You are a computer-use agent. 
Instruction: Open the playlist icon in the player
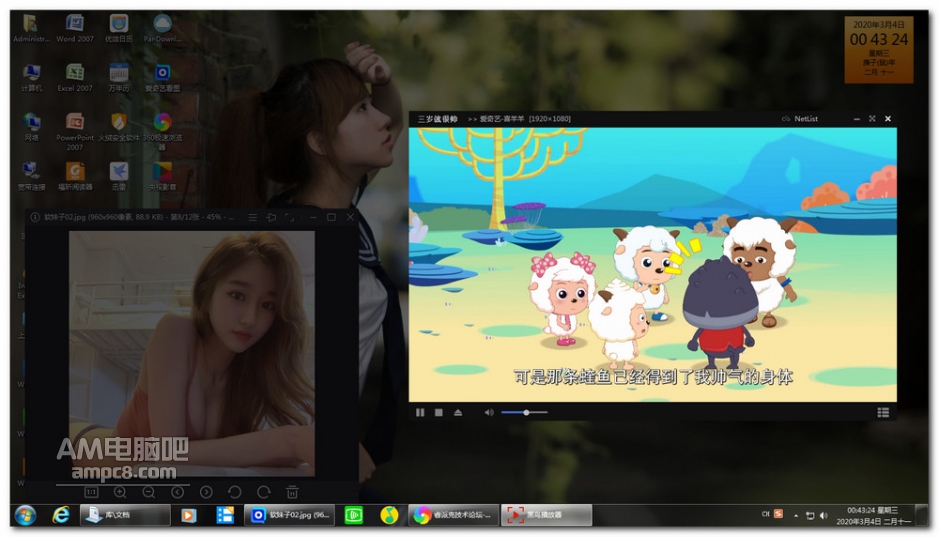click(x=883, y=412)
